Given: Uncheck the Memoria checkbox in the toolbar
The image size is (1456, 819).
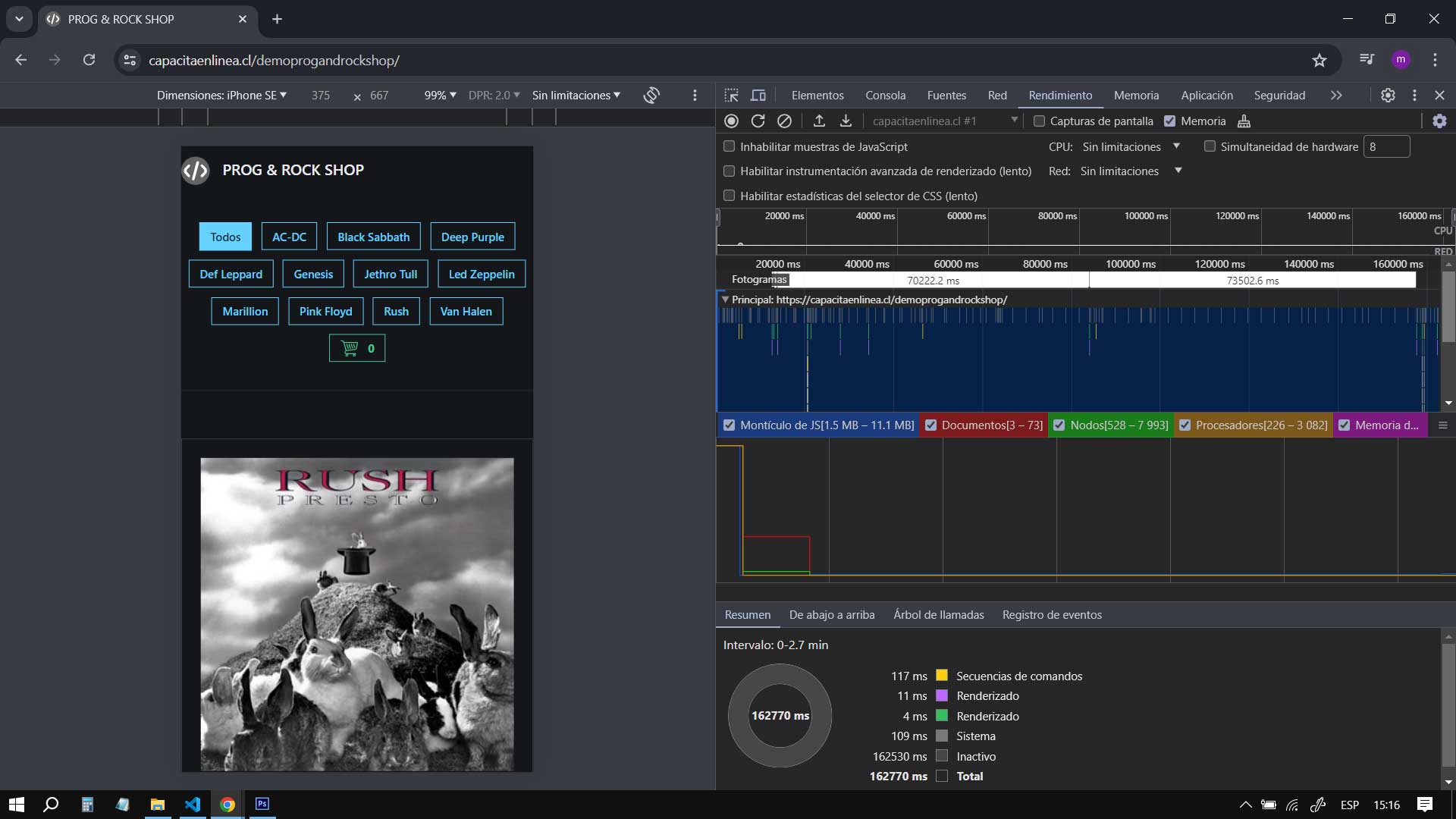Looking at the screenshot, I should coord(1169,121).
